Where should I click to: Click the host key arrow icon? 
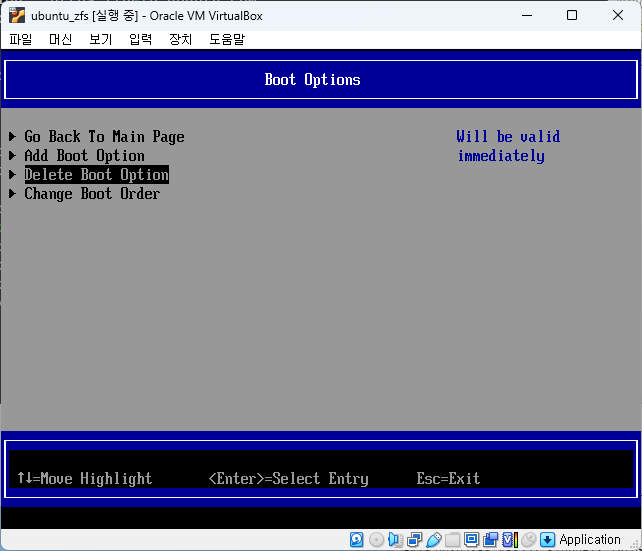click(x=547, y=539)
